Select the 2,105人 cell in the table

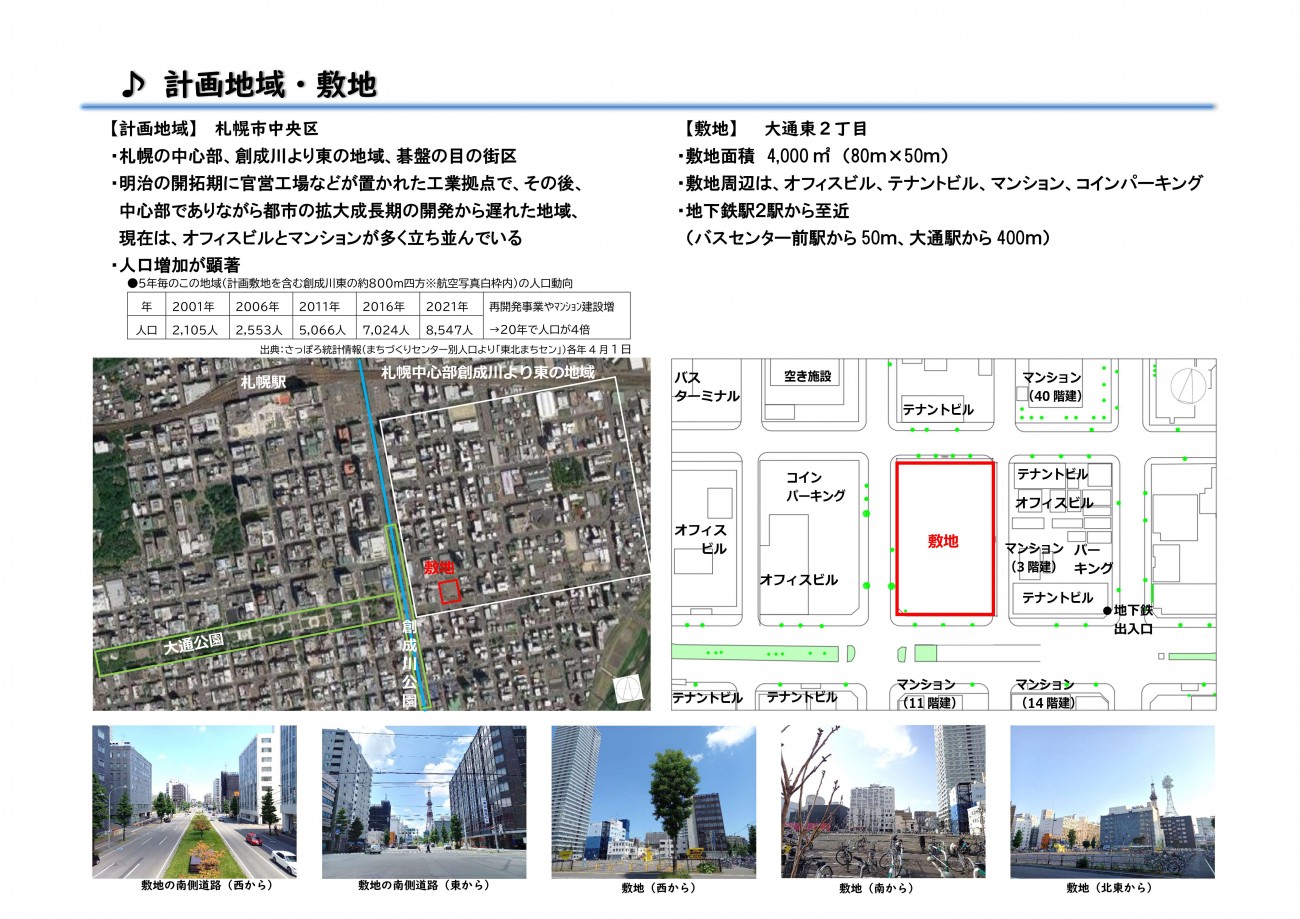pos(195,328)
